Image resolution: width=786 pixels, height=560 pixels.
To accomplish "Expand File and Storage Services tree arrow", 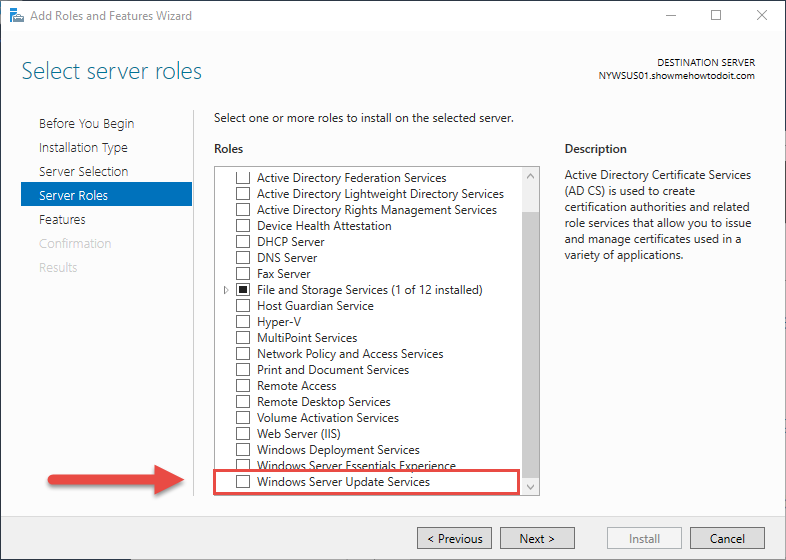I will pos(226,290).
